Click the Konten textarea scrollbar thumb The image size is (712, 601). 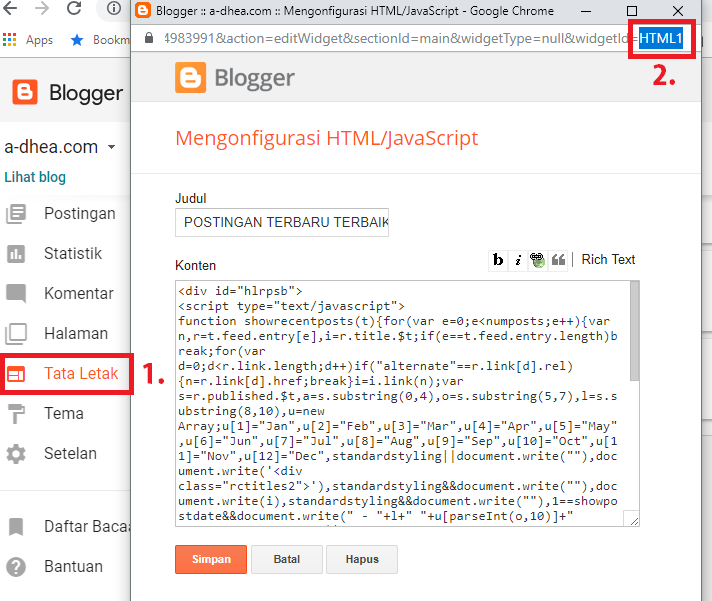634,331
